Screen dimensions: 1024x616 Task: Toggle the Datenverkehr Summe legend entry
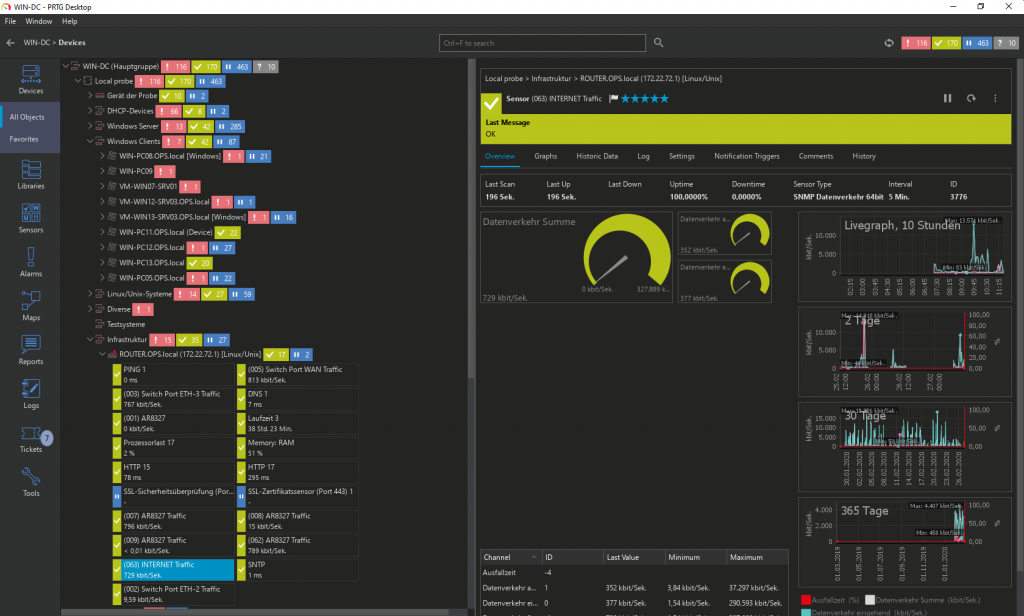(868, 599)
